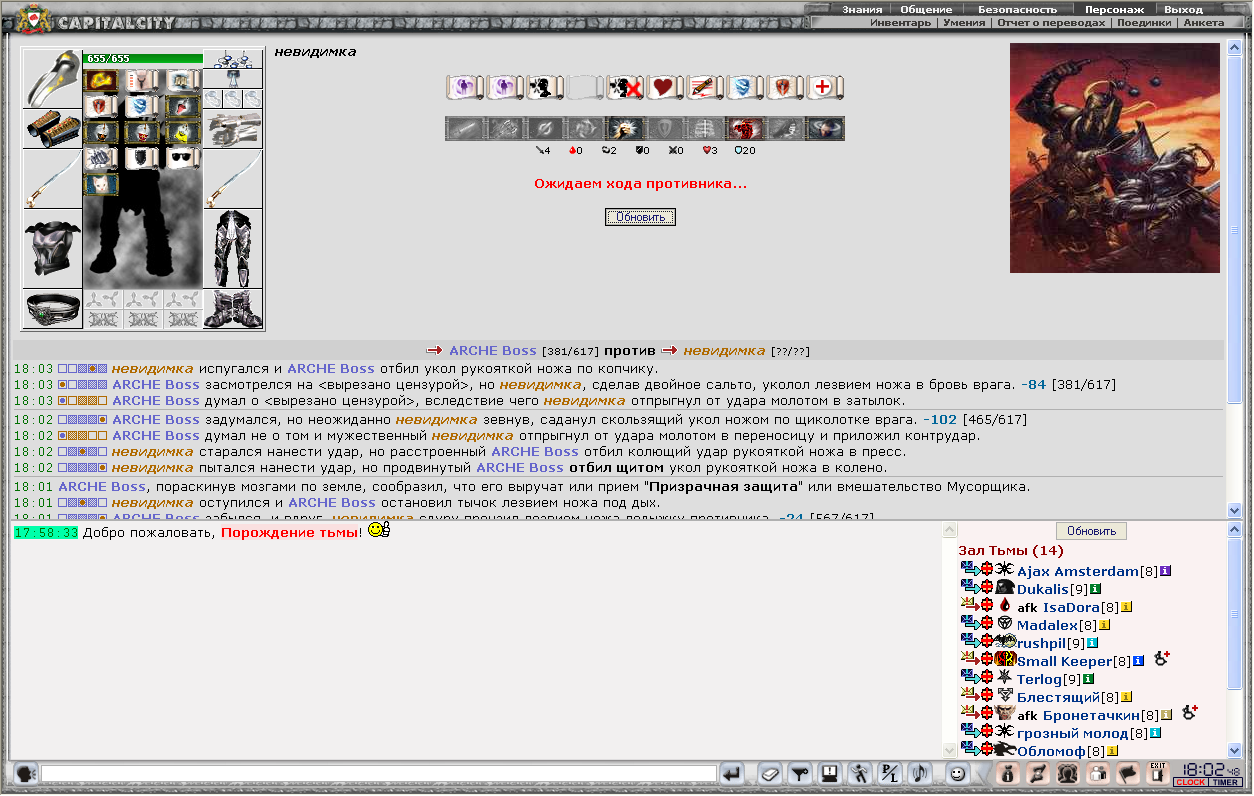Inspect the equipped chest armor
The width and height of the screenshot is (1254, 796).
(52, 249)
